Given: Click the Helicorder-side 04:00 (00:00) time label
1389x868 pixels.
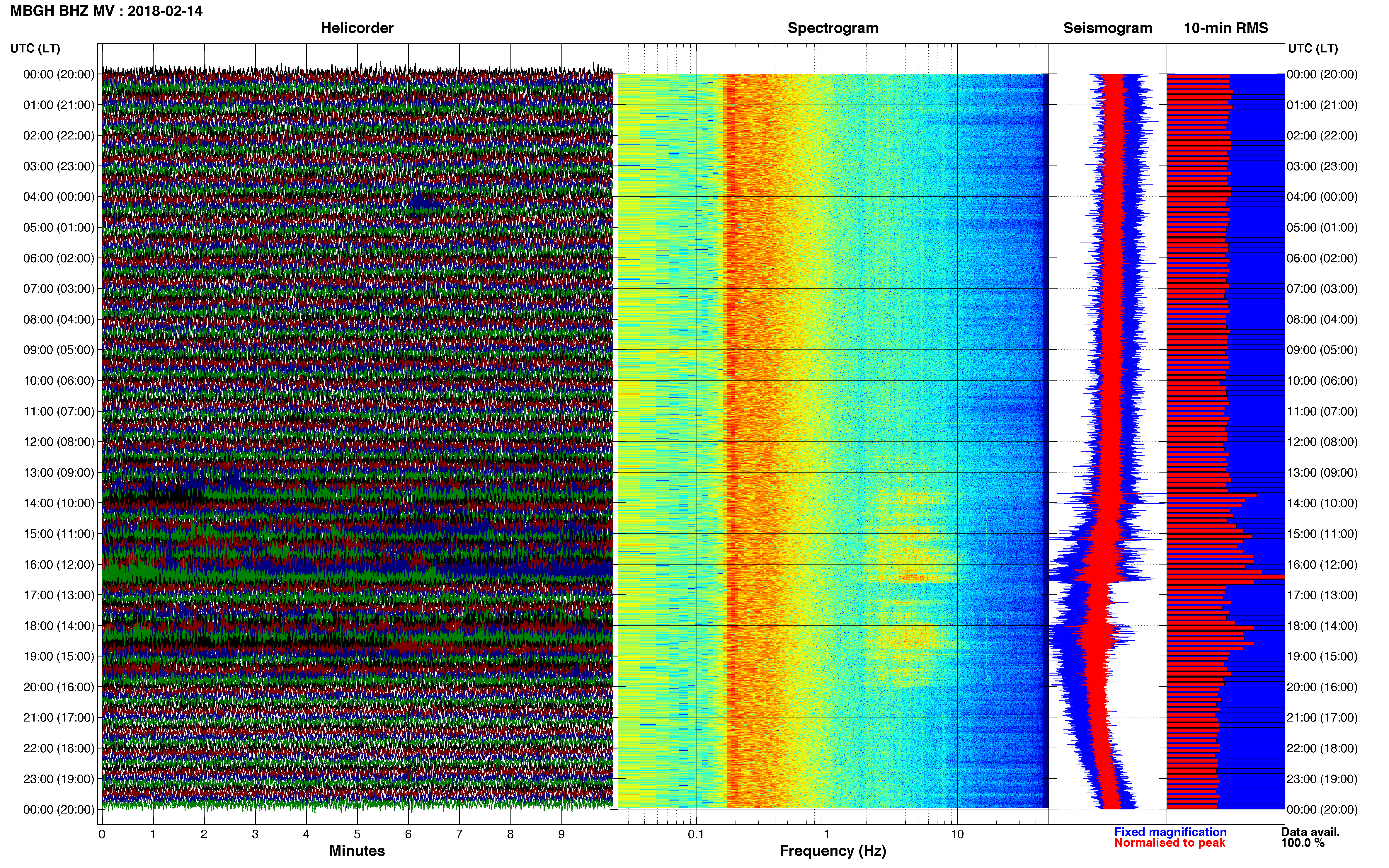Looking at the screenshot, I should tap(59, 197).
